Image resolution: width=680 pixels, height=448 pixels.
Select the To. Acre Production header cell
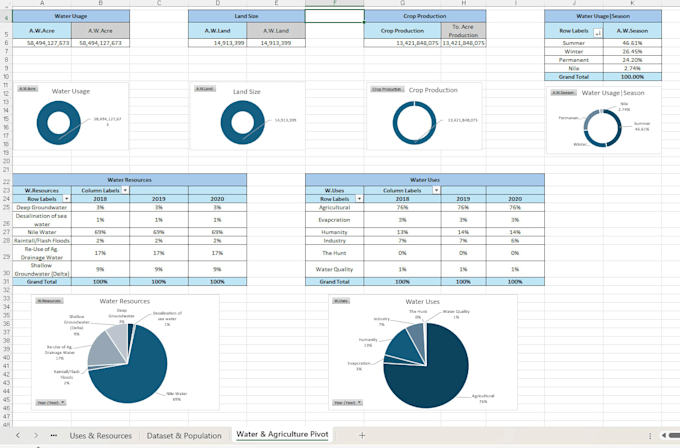[463, 31]
